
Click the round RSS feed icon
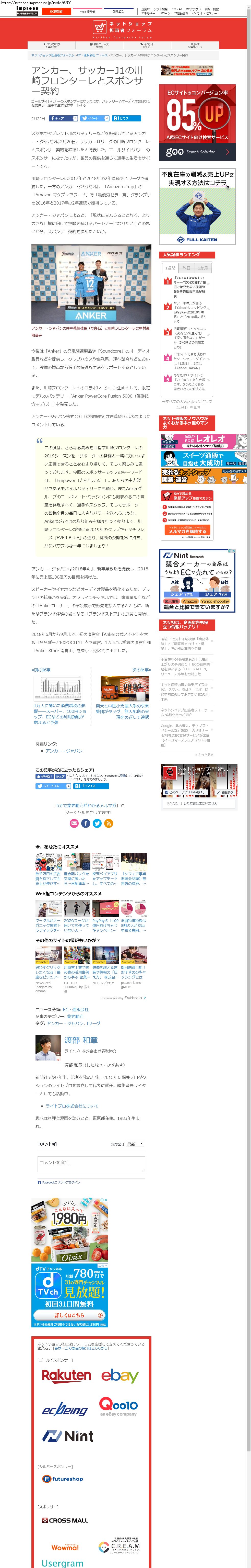109,823
